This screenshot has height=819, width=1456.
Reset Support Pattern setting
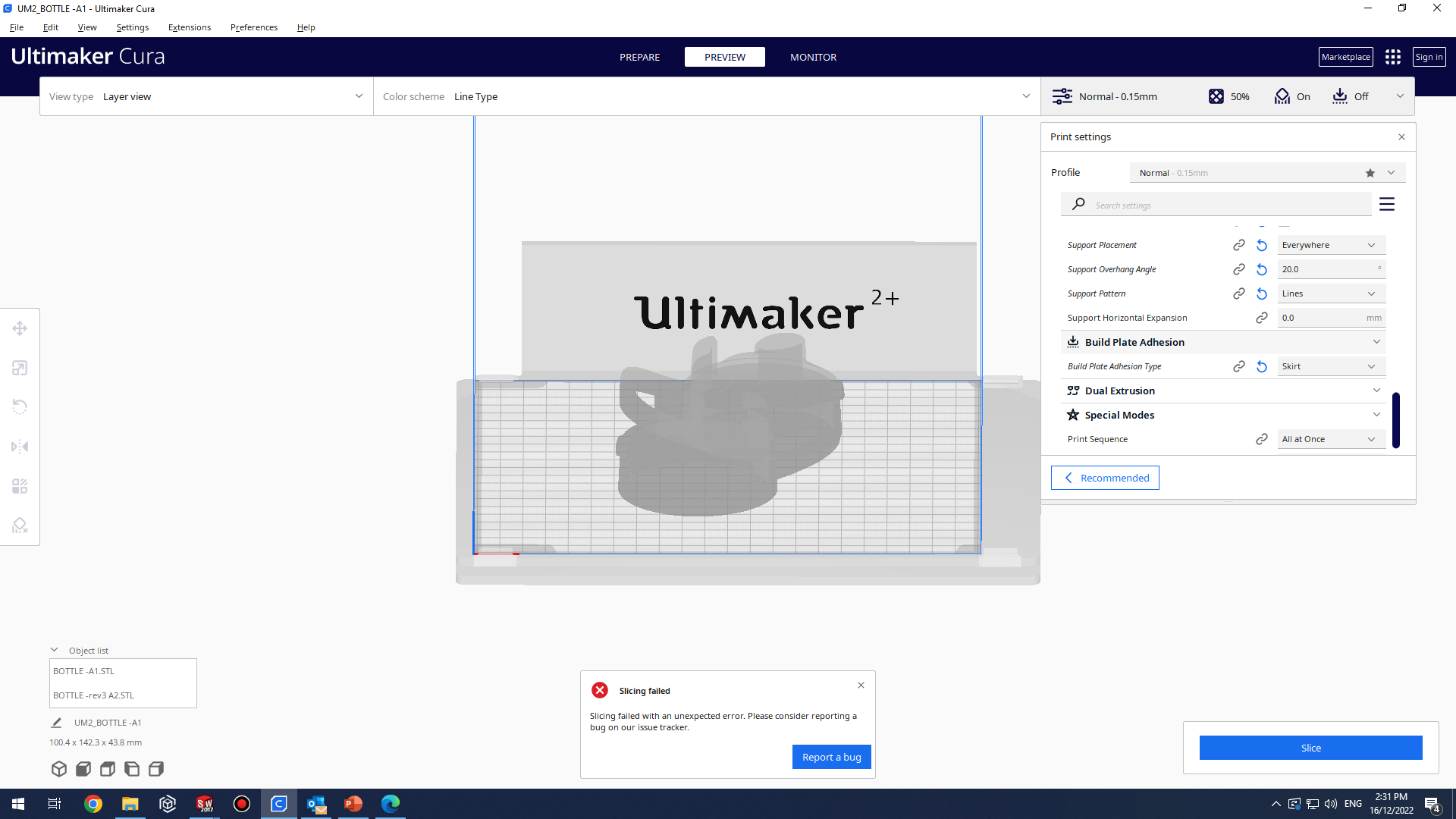pyautogui.click(x=1262, y=293)
